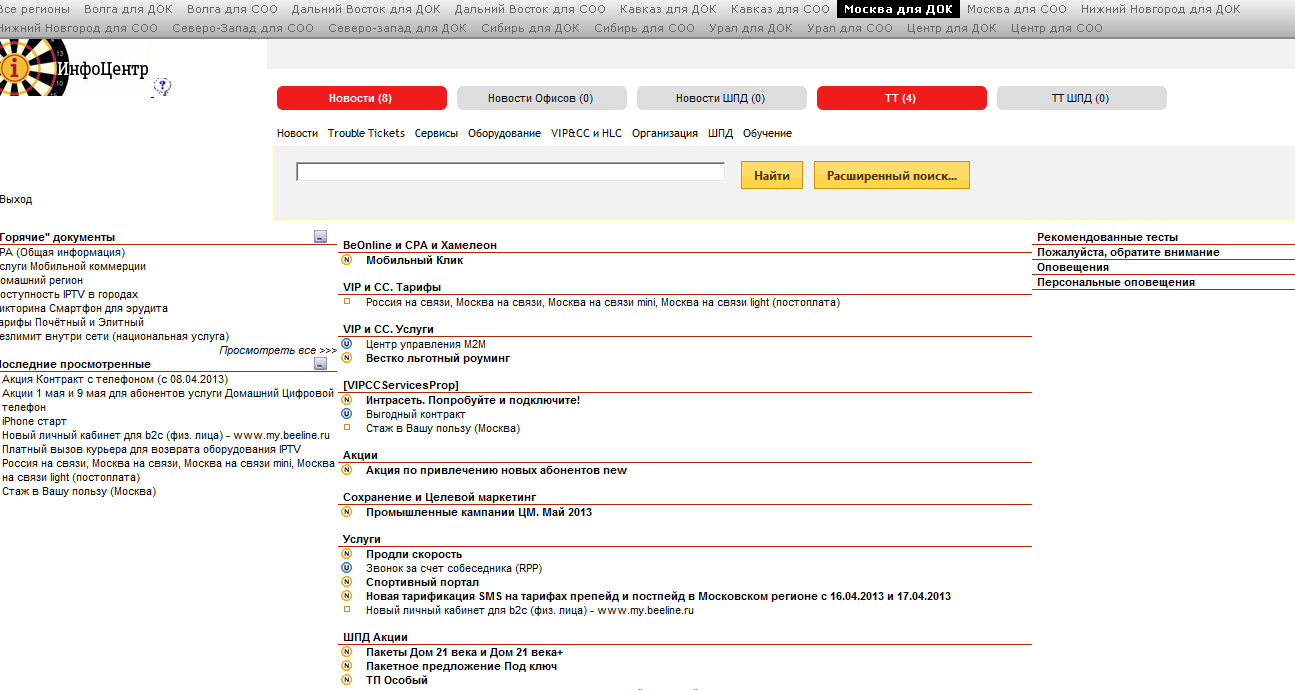1295x690 pixels.
Task: Open the Trouble Tickets menu
Action: (366, 133)
